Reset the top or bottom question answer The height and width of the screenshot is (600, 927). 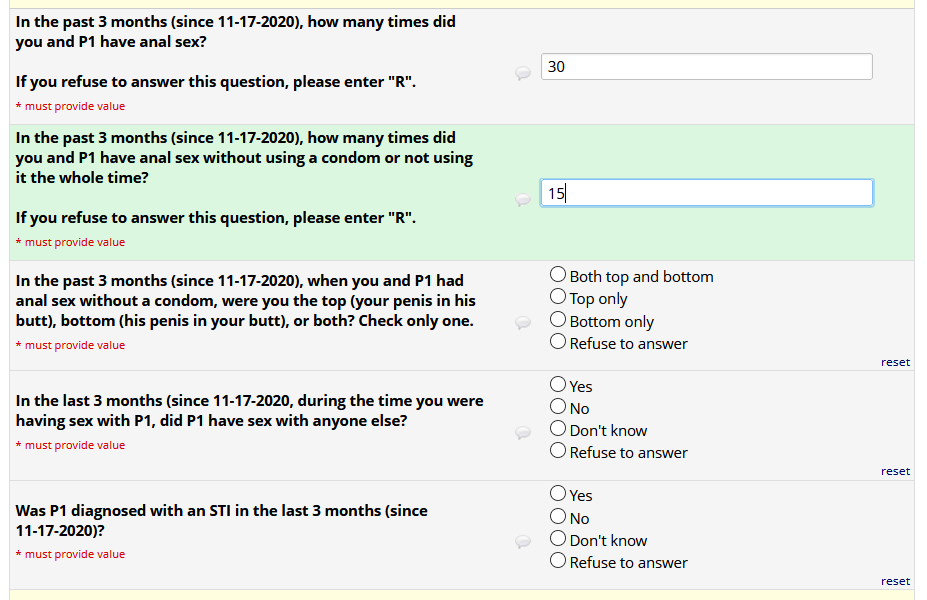(x=895, y=362)
